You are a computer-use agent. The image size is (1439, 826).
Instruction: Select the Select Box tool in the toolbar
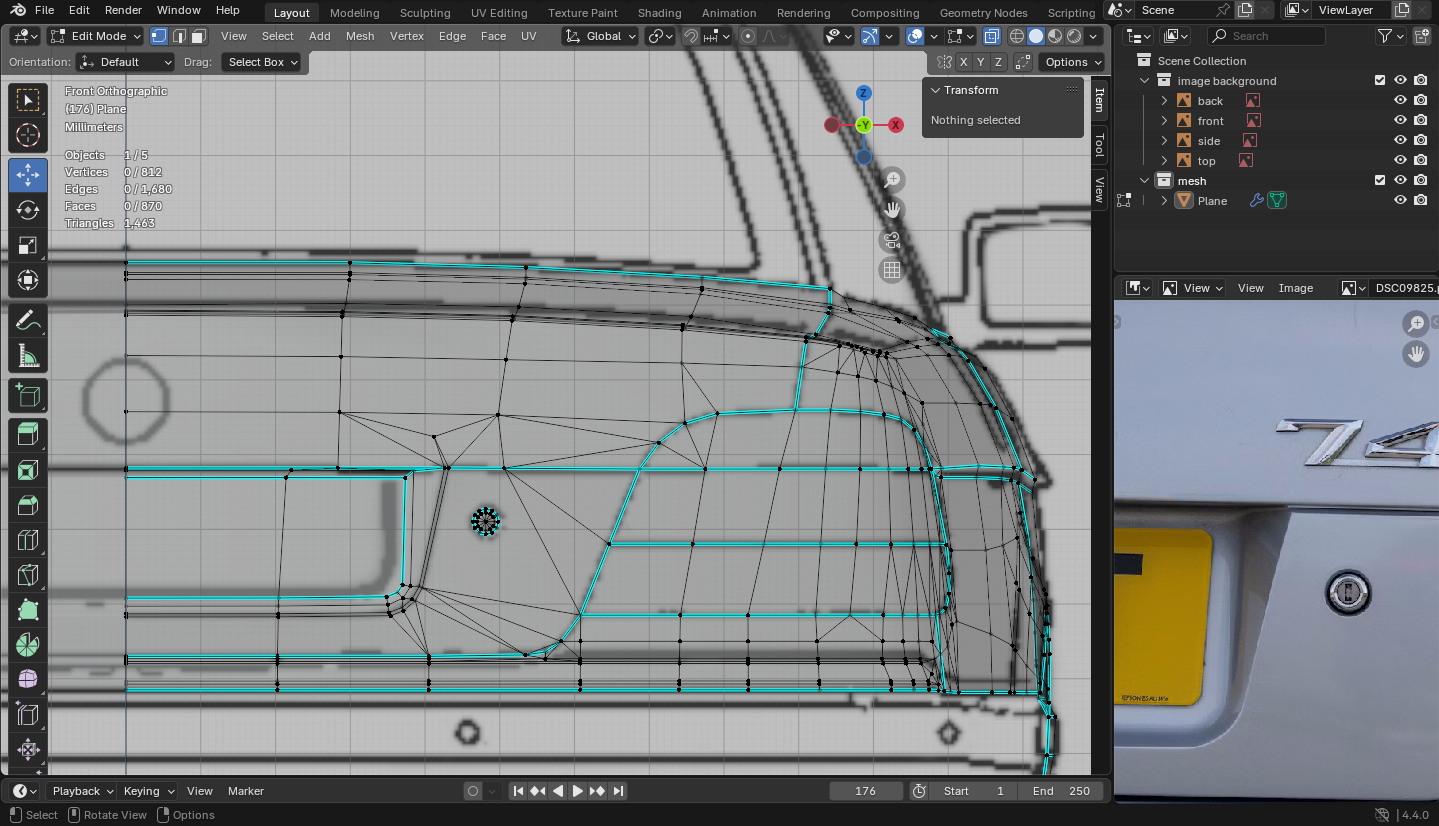point(28,99)
